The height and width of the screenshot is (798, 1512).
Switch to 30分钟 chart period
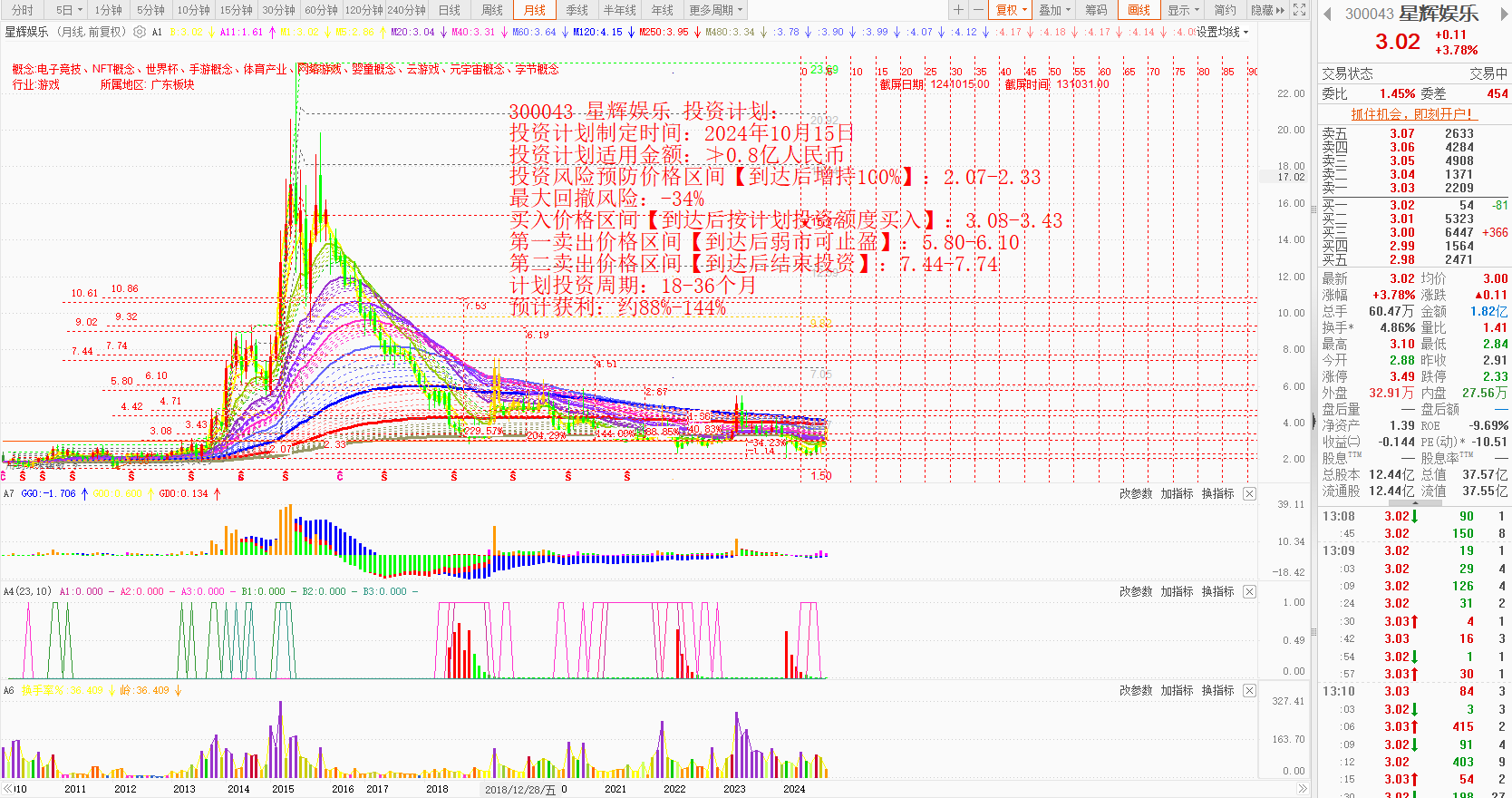pos(279,10)
